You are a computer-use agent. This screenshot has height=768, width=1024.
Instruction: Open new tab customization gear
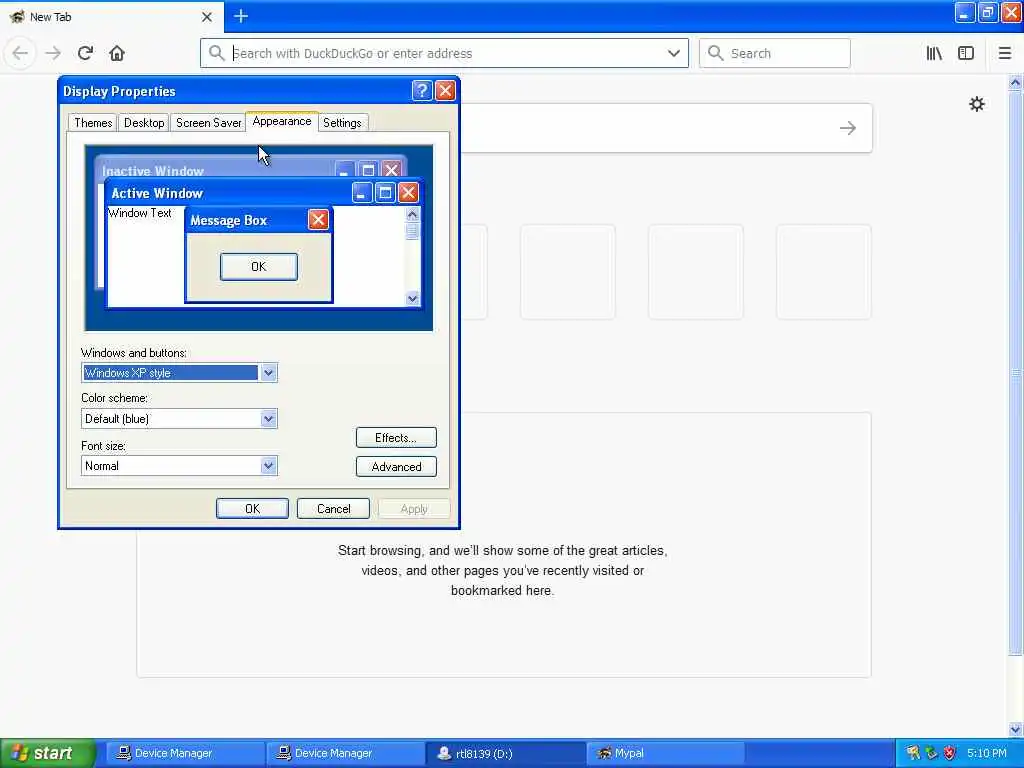click(976, 104)
